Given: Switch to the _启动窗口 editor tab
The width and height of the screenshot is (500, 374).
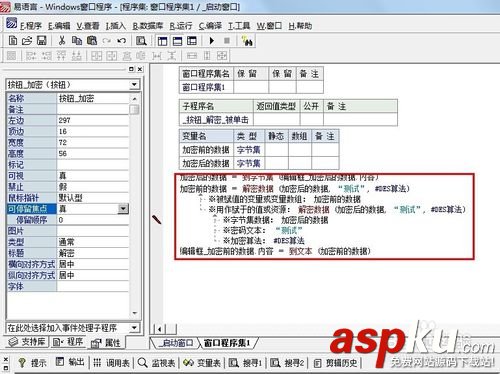Looking at the screenshot, I should [x=175, y=343].
